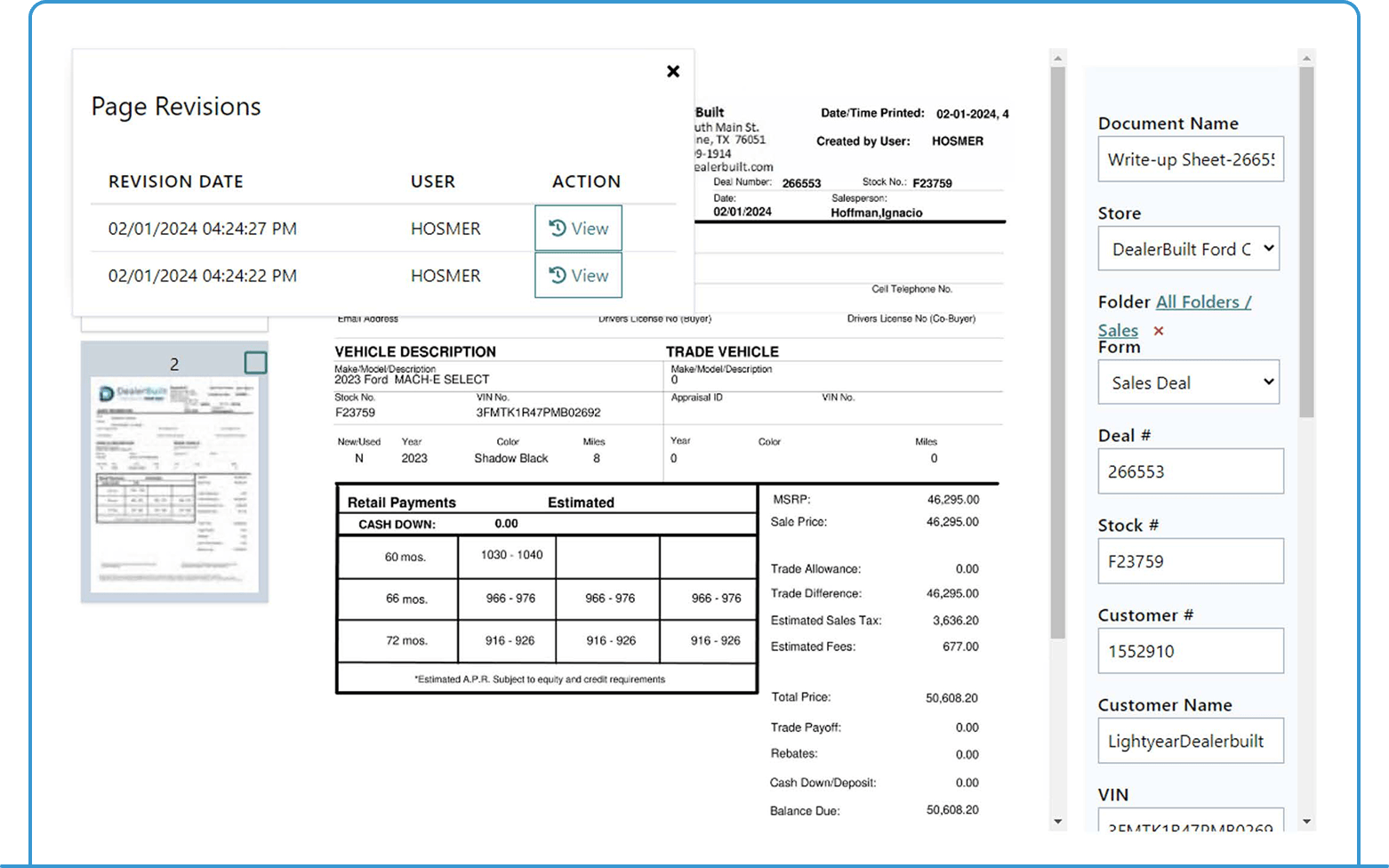This screenshot has width=1389, height=868.
Task: Click the vehicle description 2023 Ford MACH-E SELECT
Action: (412, 380)
